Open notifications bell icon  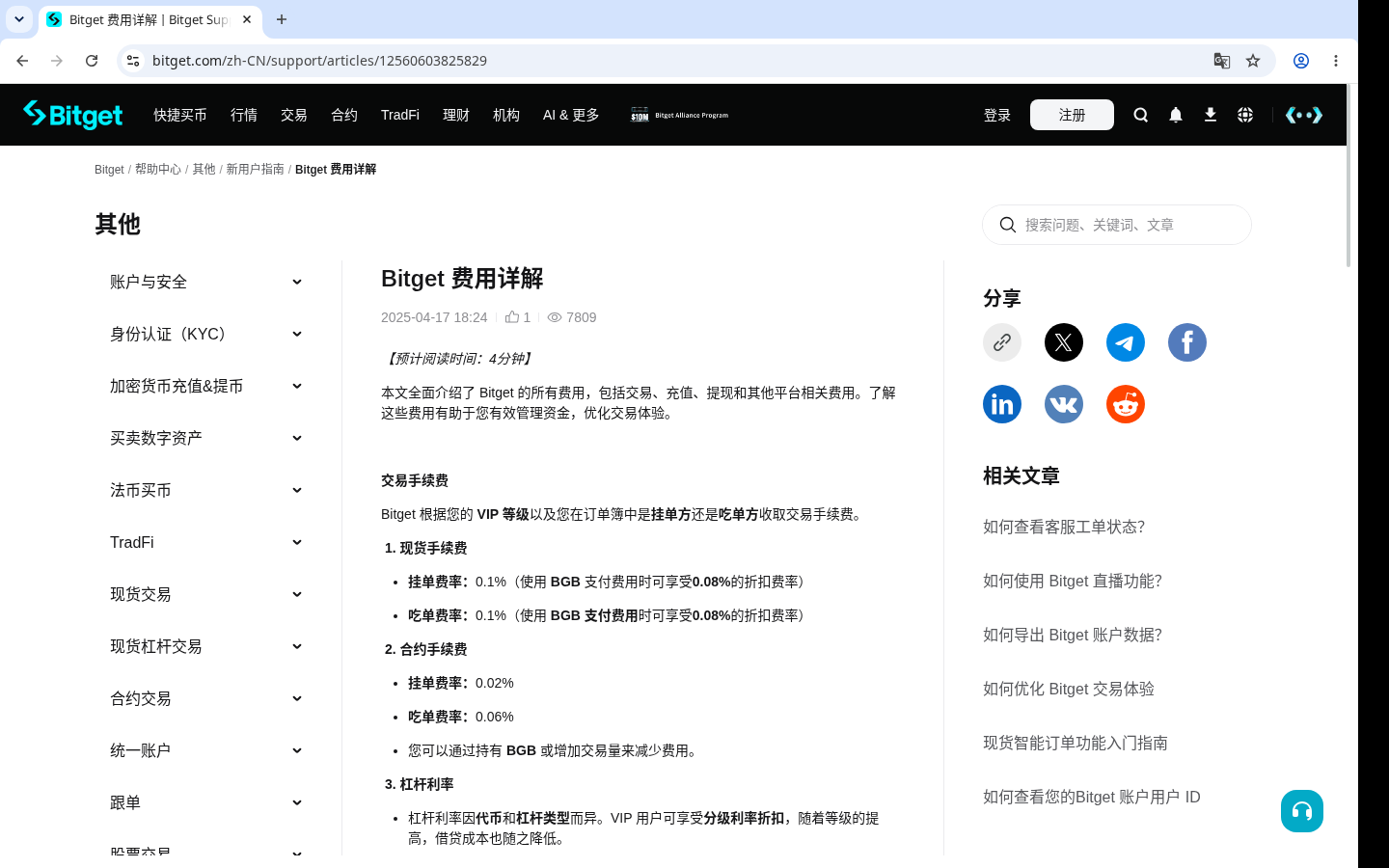pyautogui.click(x=1175, y=115)
